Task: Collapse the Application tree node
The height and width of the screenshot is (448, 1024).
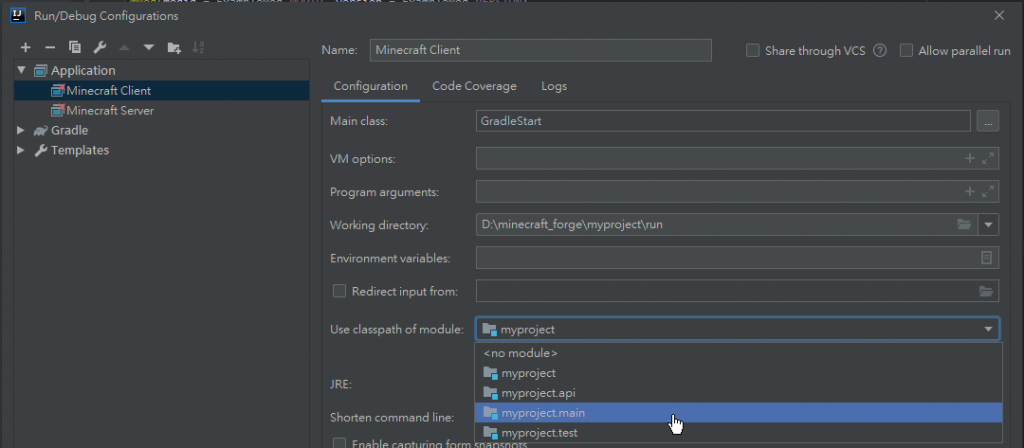Action: click(x=22, y=70)
